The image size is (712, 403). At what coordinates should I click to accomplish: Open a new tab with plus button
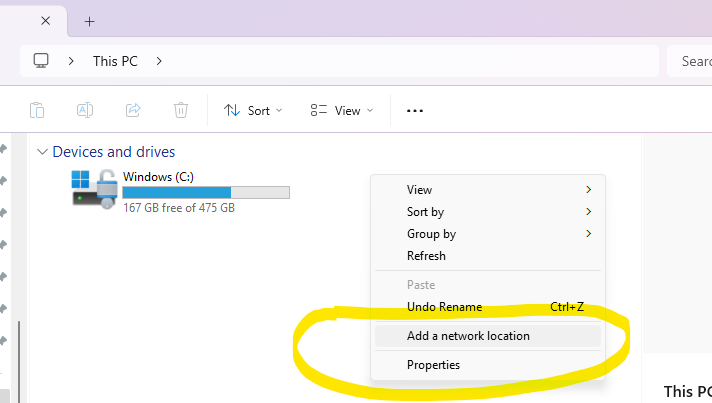click(x=89, y=21)
